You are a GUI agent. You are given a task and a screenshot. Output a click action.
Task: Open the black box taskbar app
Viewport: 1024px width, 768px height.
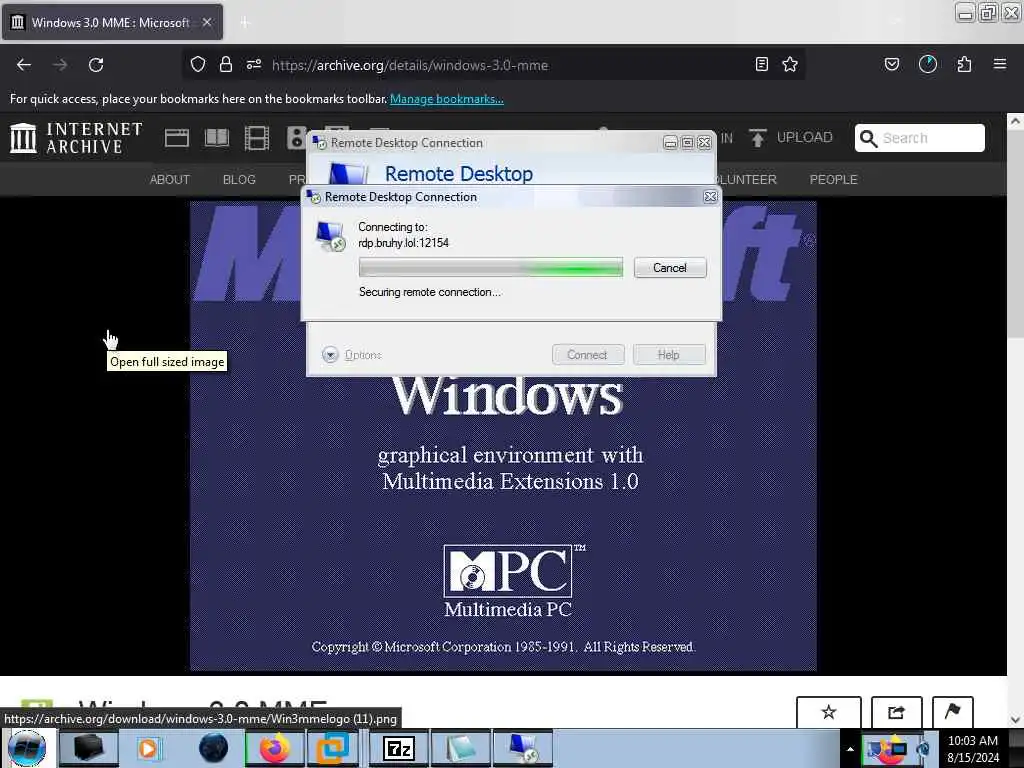(x=89, y=748)
